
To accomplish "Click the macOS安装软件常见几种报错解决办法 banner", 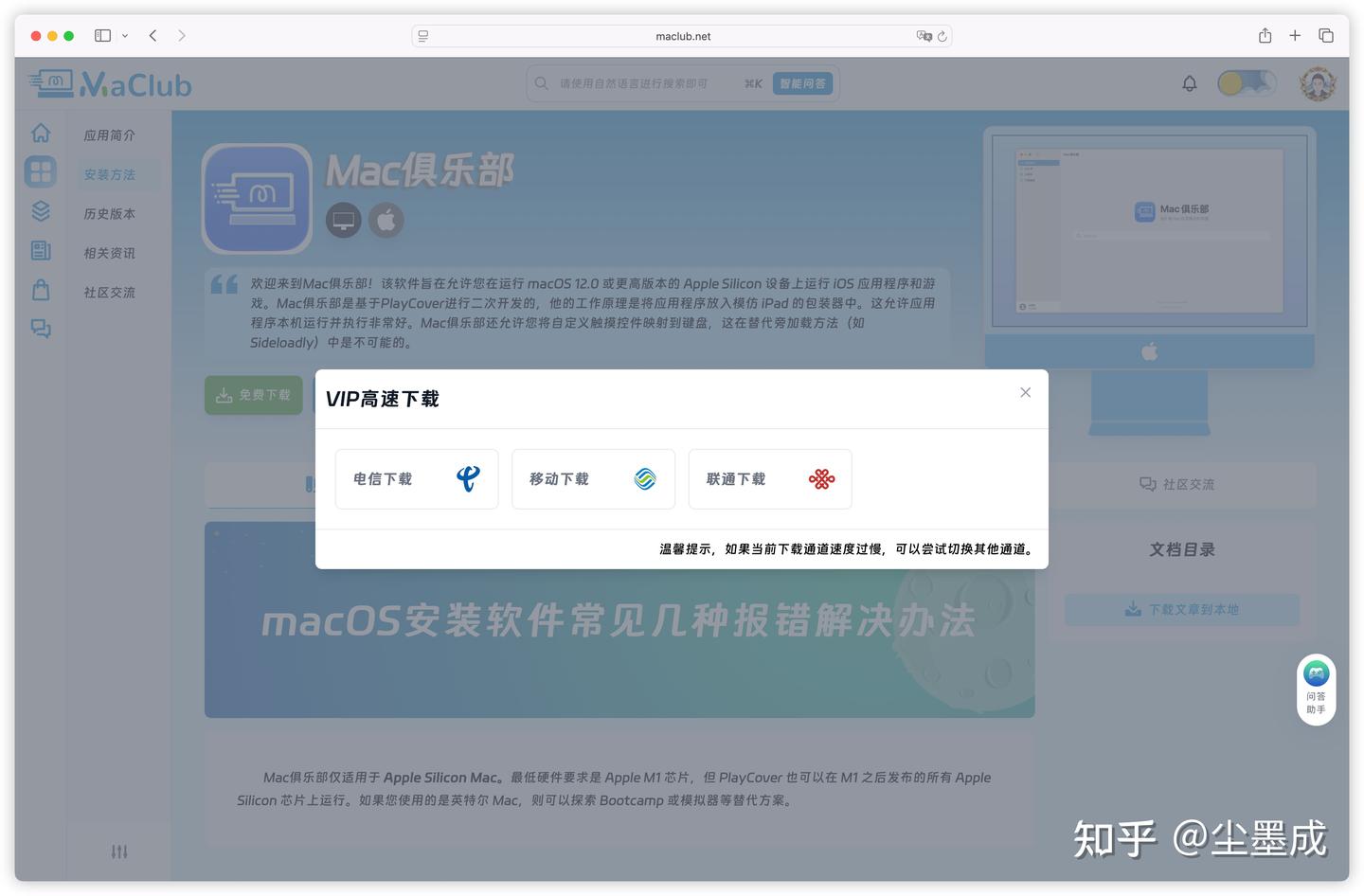I will coord(619,619).
